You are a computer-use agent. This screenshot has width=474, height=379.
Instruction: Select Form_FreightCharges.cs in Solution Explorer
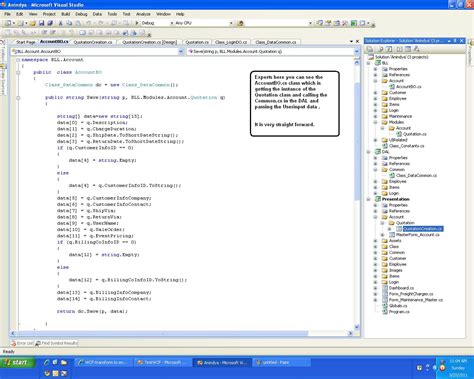pos(408,294)
